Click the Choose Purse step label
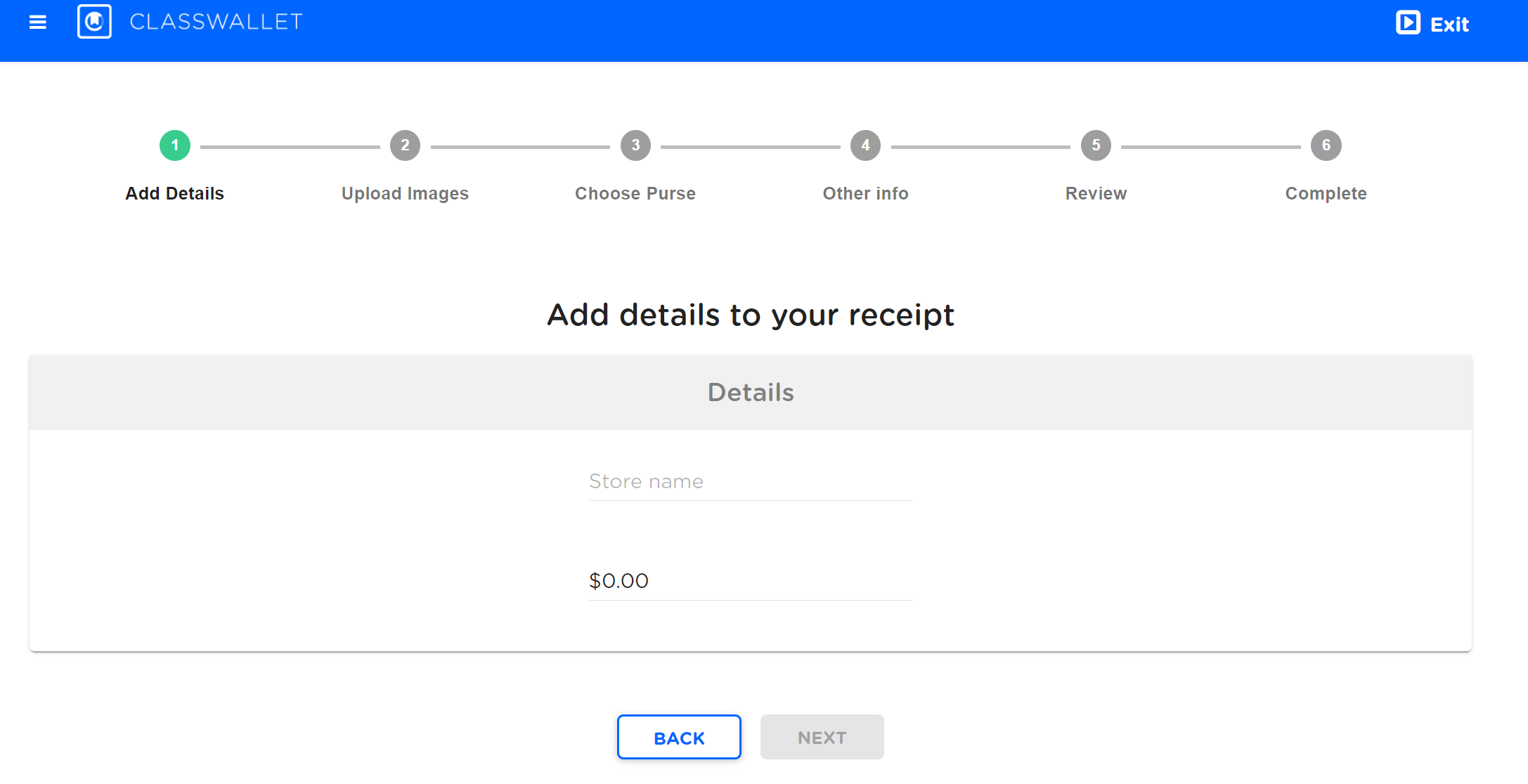Image resolution: width=1528 pixels, height=784 pixels. pos(635,193)
